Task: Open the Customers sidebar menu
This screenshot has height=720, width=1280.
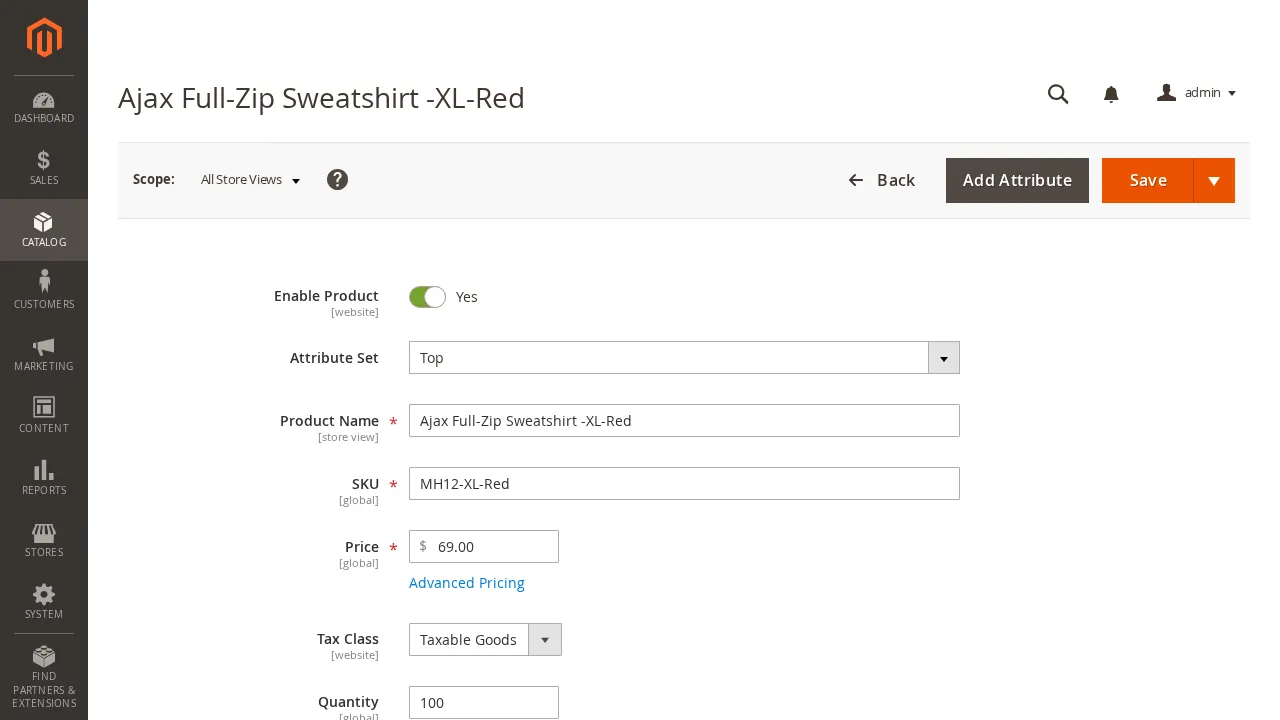Action: click(44, 292)
